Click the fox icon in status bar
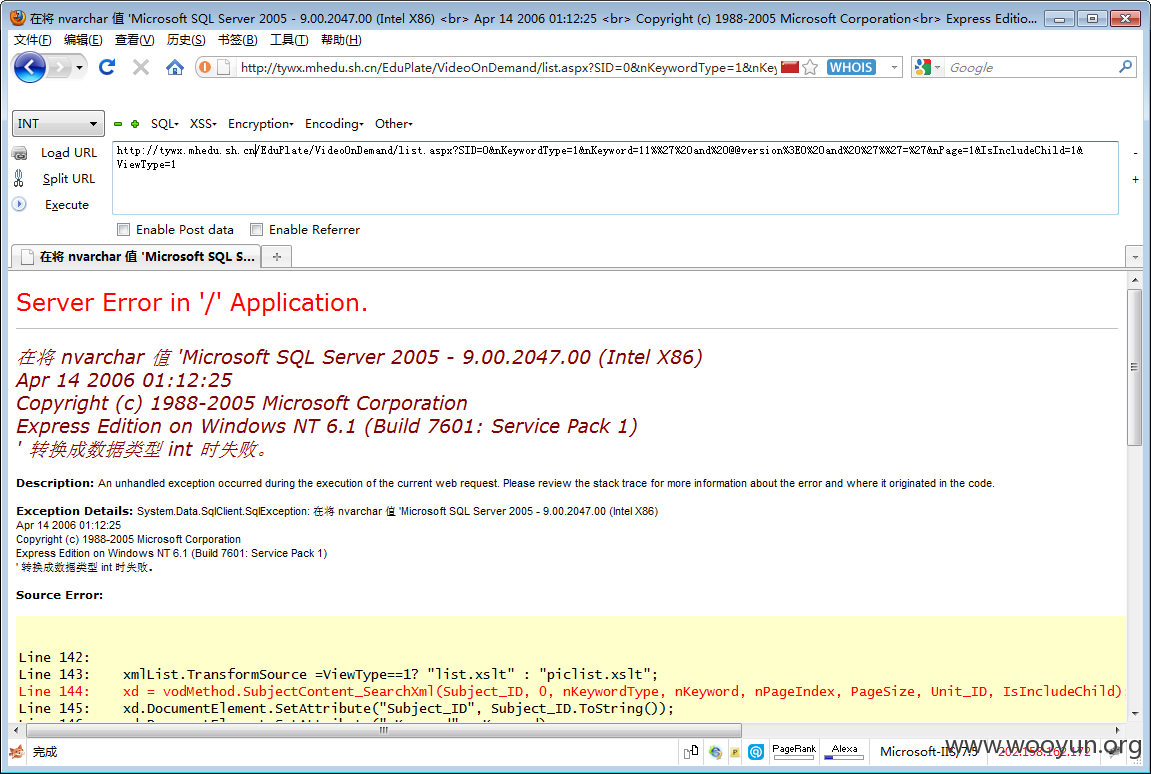 coord(17,751)
